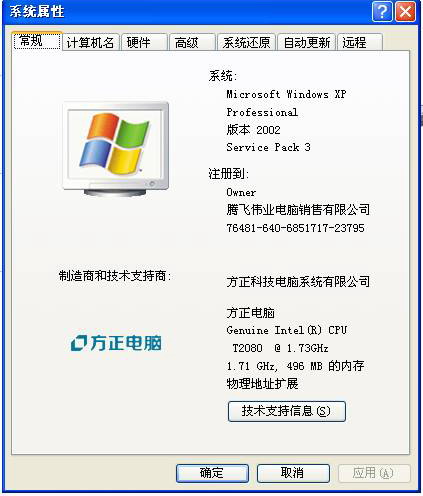Click the 制造商和技术支持商 label
Screen dimensions: 423x496
115,276
